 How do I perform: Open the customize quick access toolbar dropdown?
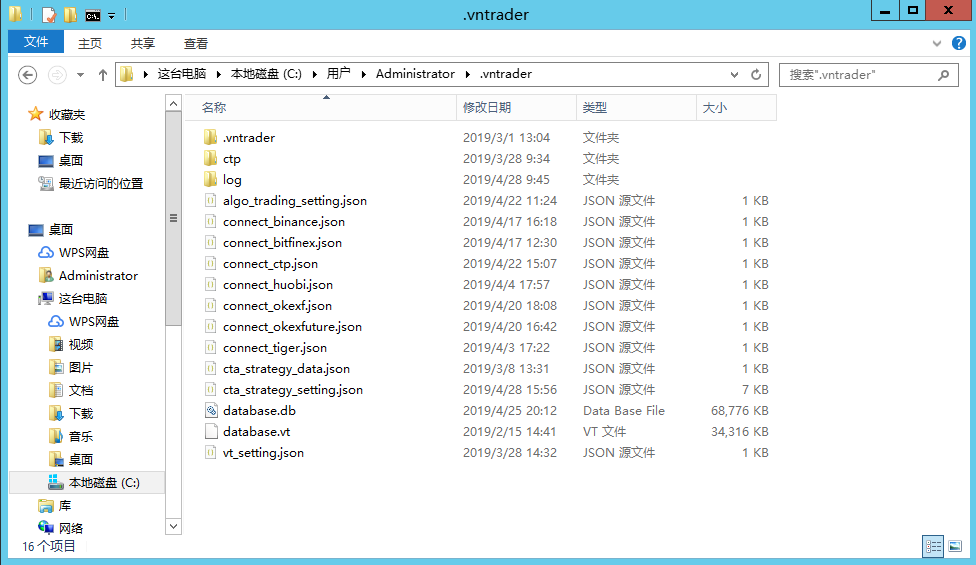pyautogui.click(x=111, y=16)
